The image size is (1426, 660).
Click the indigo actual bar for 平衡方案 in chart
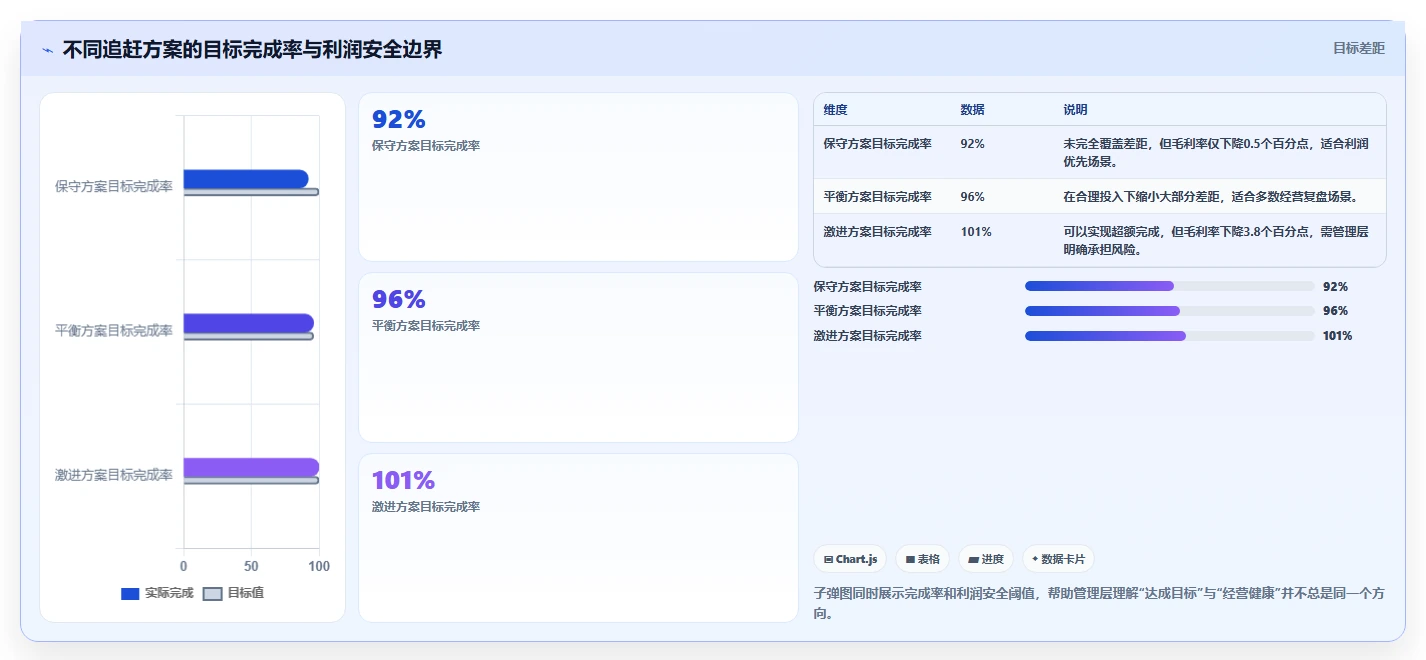tap(248, 323)
